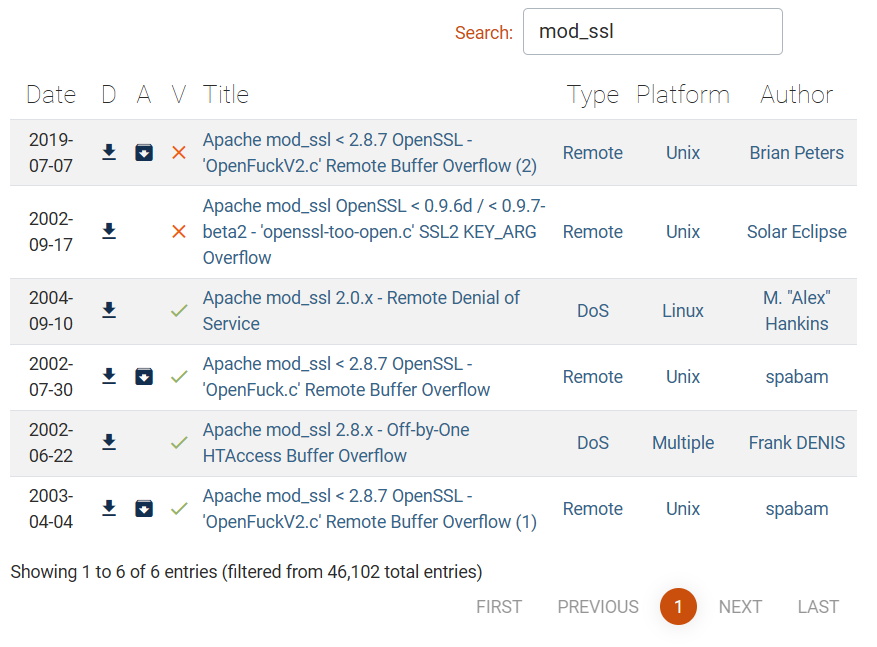Sort by the D download column header
The image size is (877, 647).
coord(109,95)
